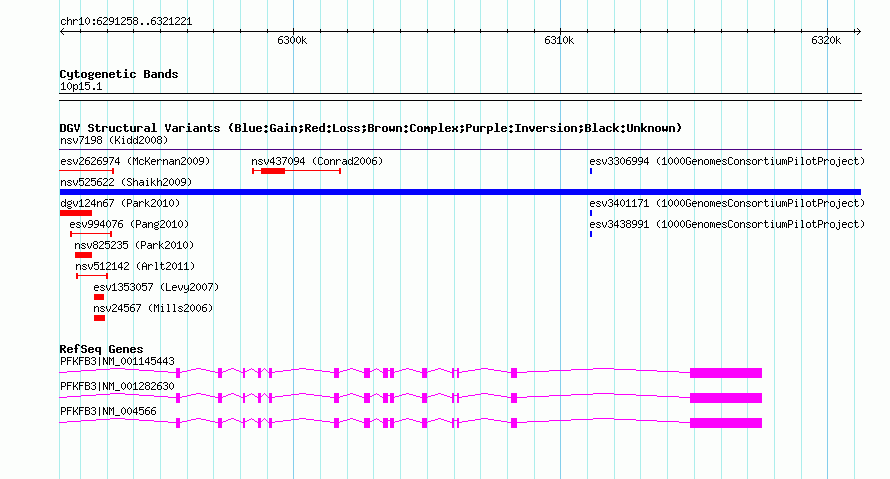This screenshot has width=890, height=479.
Task: Open variant esv3401171 label
Action: click(x=727, y=203)
